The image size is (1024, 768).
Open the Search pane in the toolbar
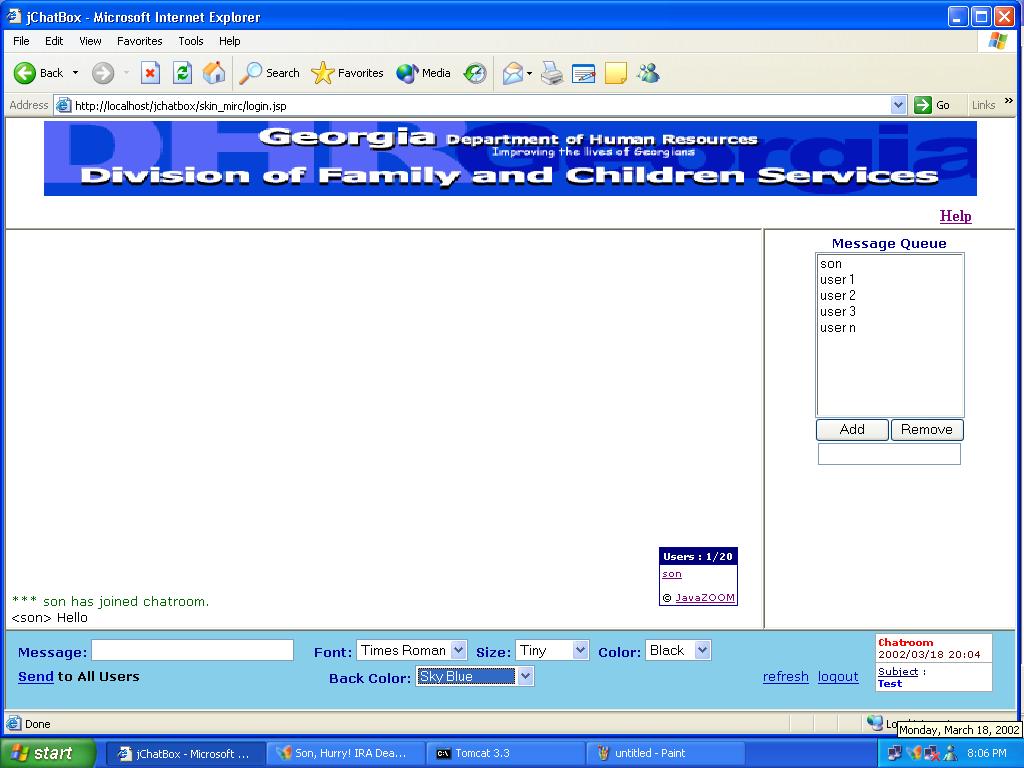(269, 73)
